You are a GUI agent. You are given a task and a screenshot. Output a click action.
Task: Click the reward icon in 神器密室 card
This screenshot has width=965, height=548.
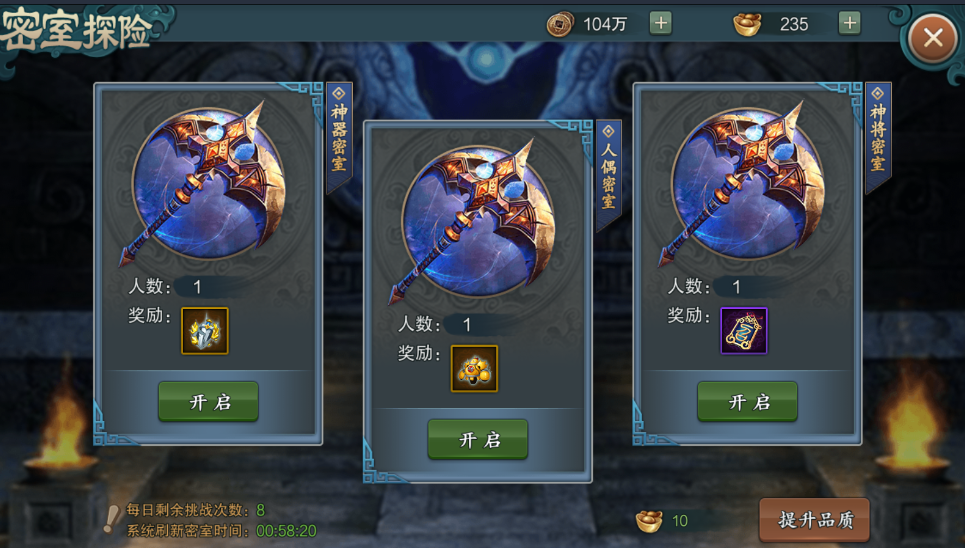pos(205,331)
